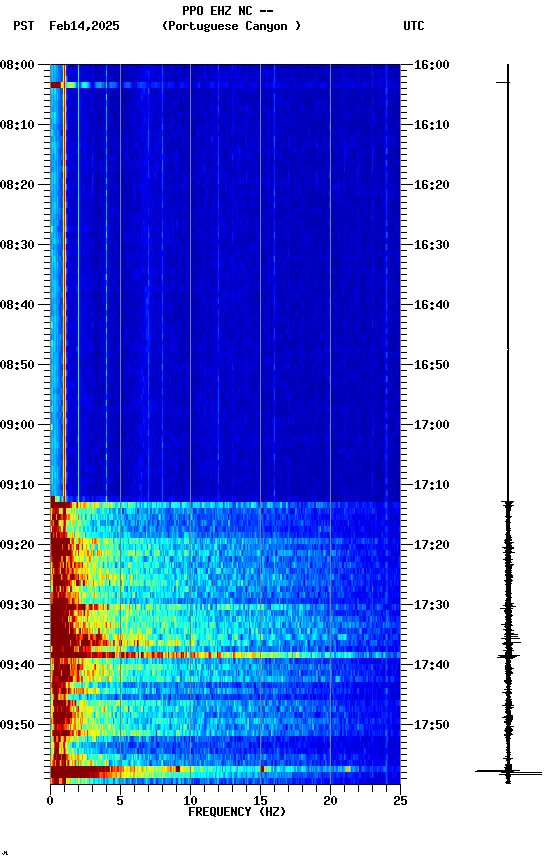Click the FREQUENCY (HZ) axis label
This screenshot has height=864, width=552.
237,813
